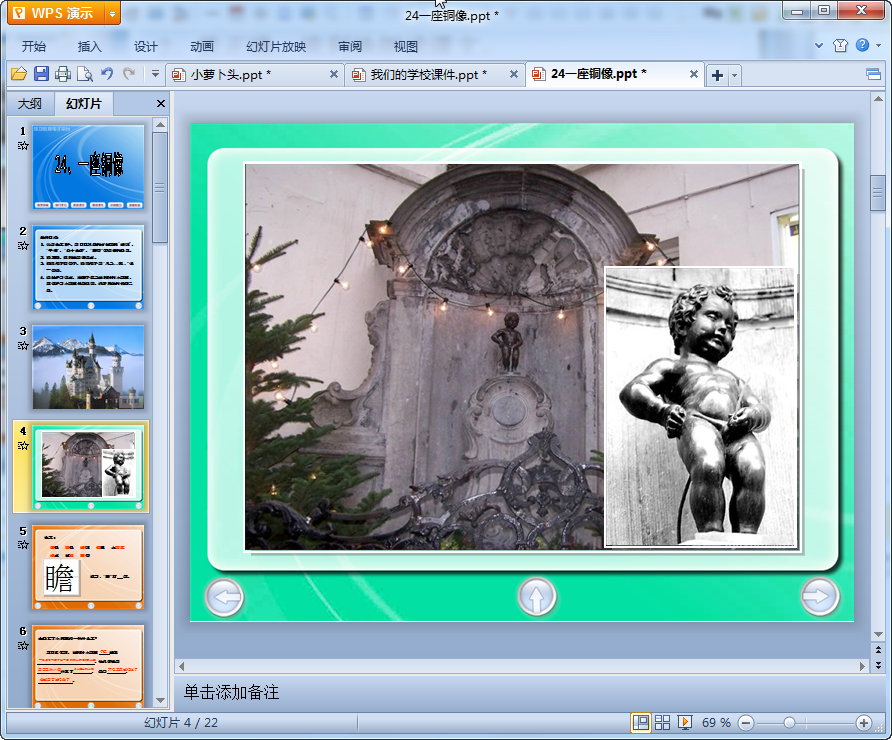892x740 pixels.
Task: Open the 幻灯片放映 ribbon tab
Action: 276,46
